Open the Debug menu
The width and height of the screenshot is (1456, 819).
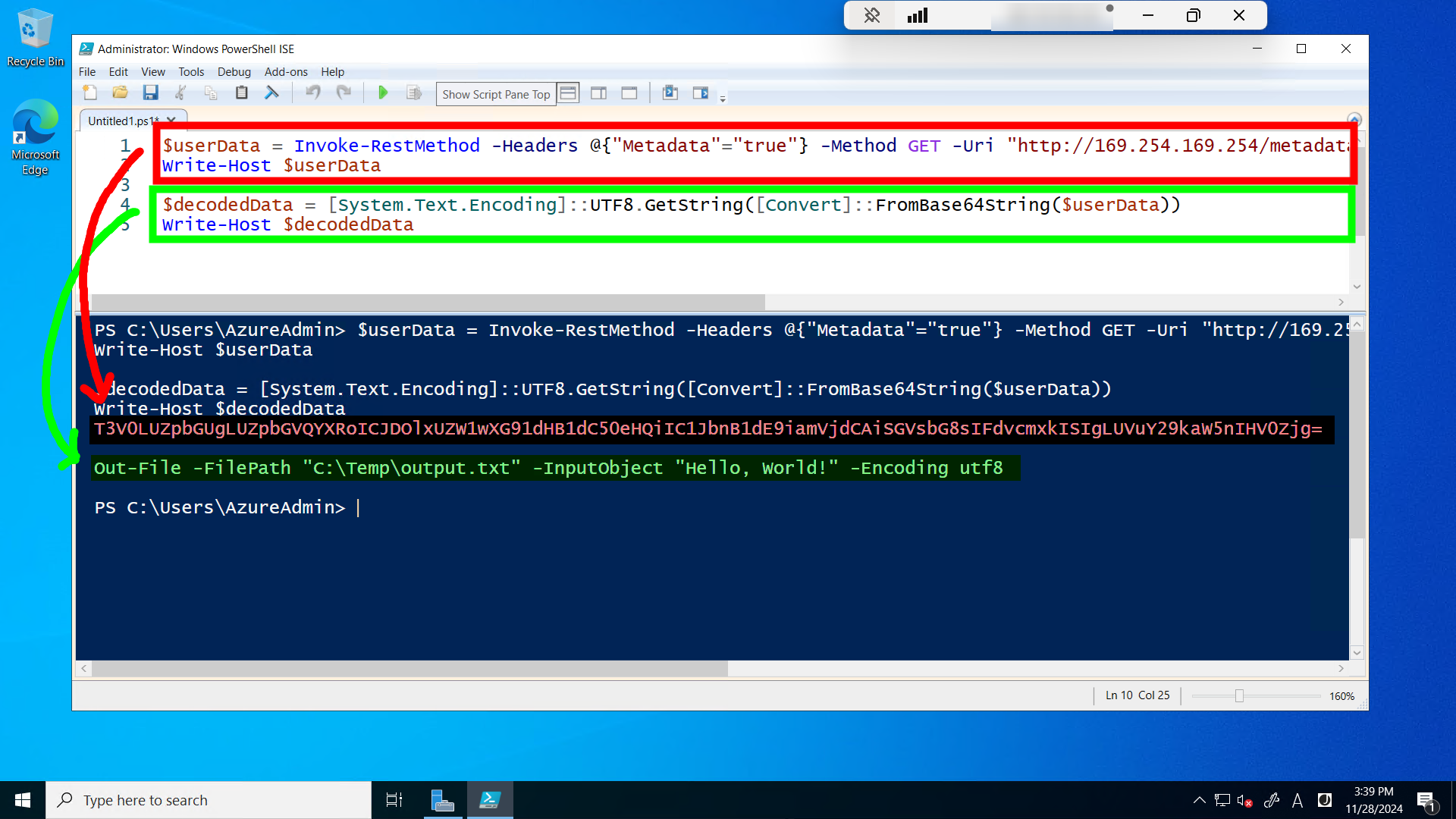234,72
